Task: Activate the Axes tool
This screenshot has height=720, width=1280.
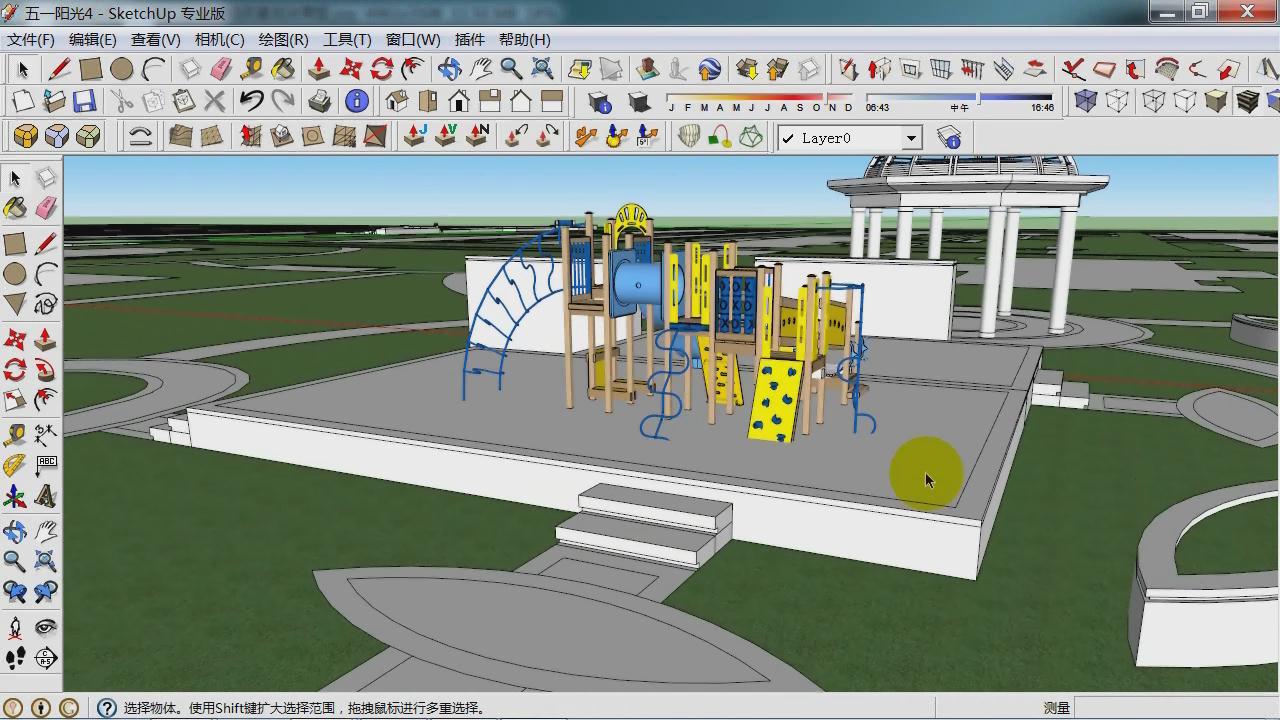Action: click(x=15, y=496)
